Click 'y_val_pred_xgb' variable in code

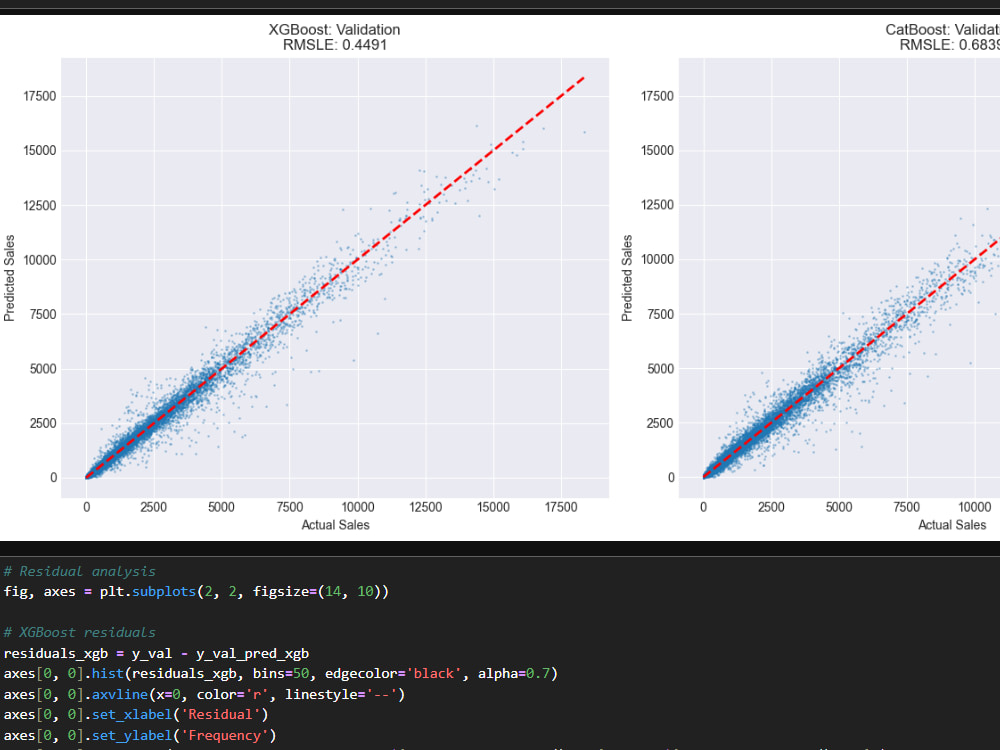coord(253,653)
